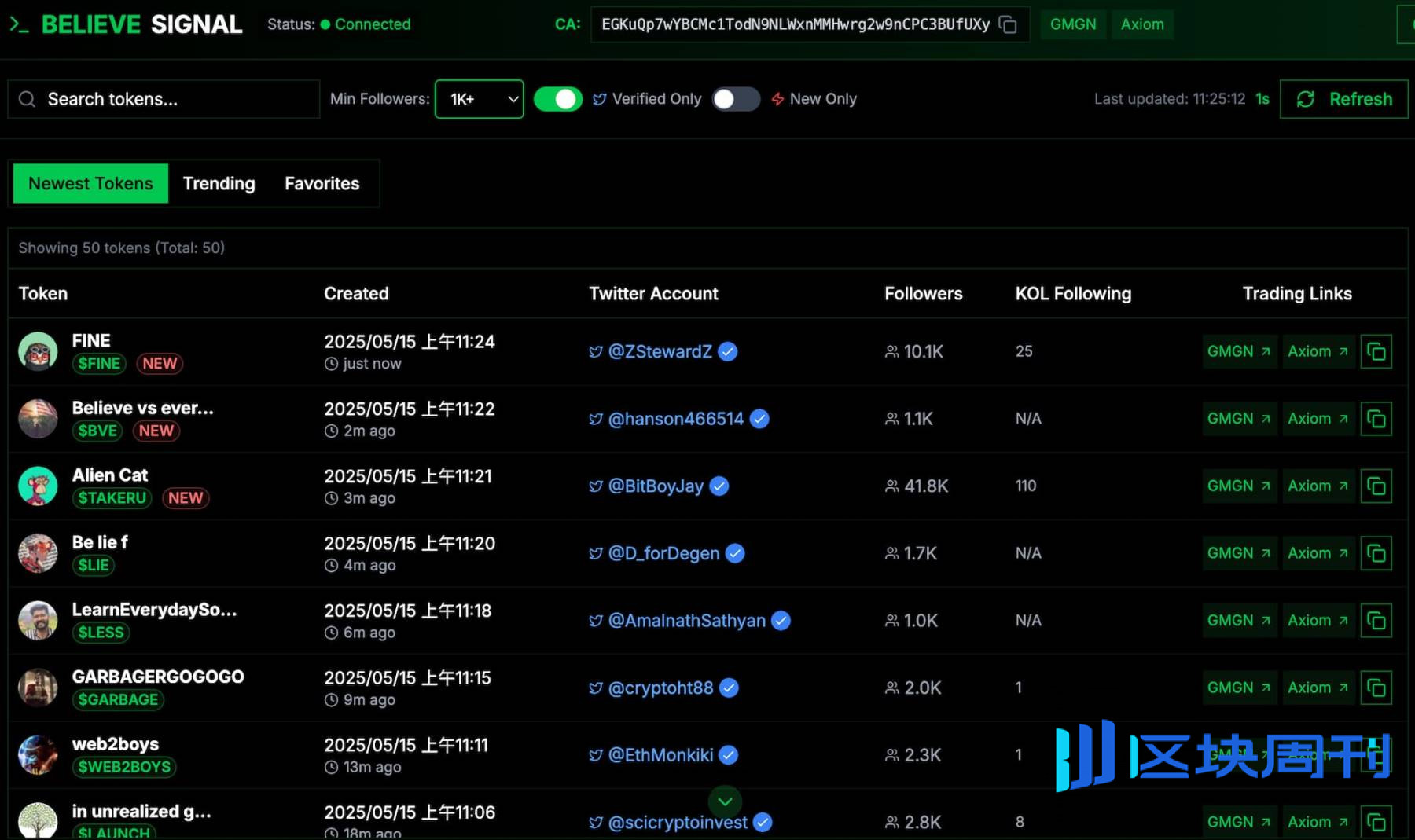Switch to Favorites tab
The height and width of the screenshot is (840, 1415).
(x=322, y=183)
